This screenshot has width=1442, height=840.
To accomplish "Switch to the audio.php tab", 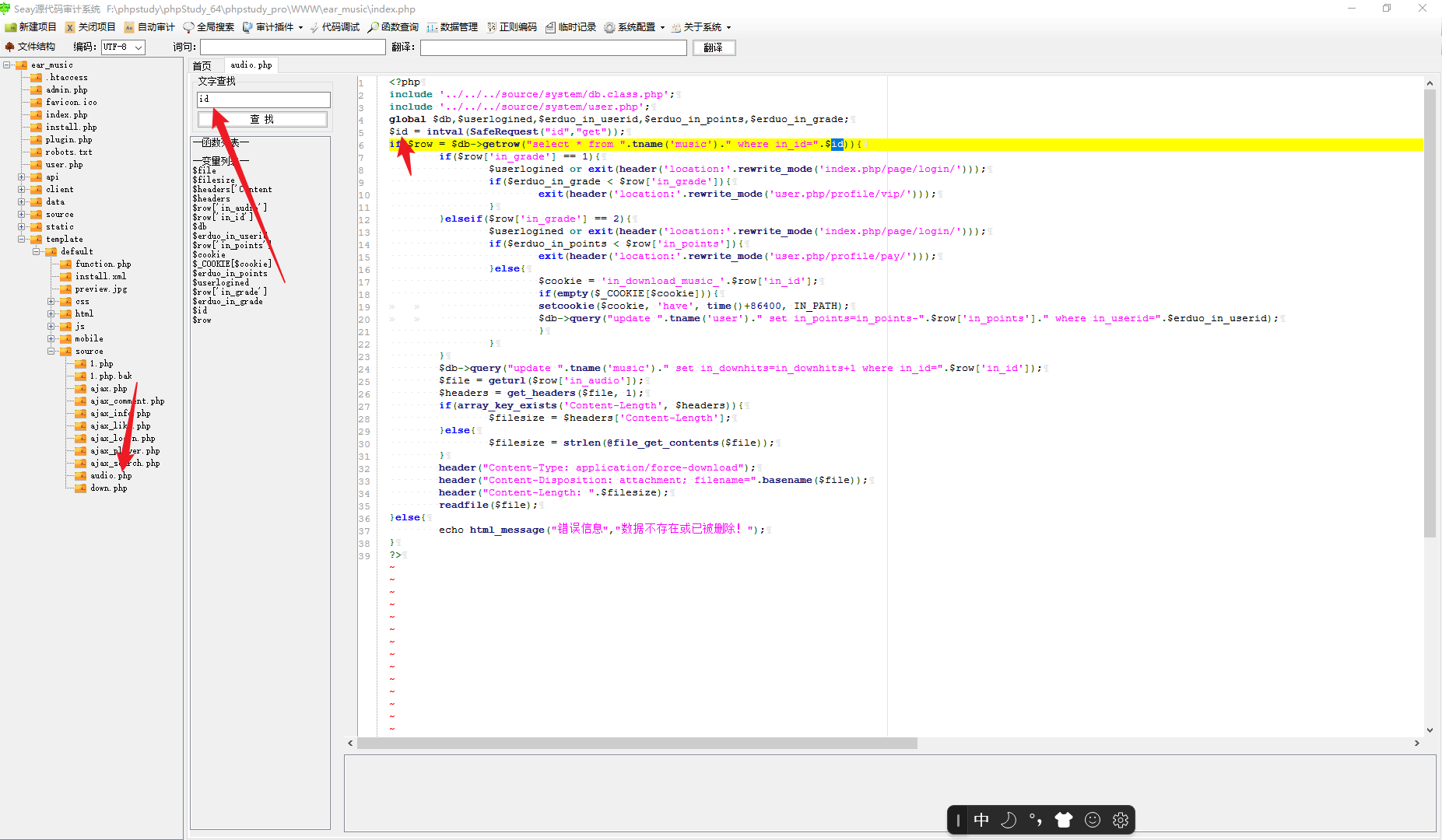I will (x=250, y=65).
